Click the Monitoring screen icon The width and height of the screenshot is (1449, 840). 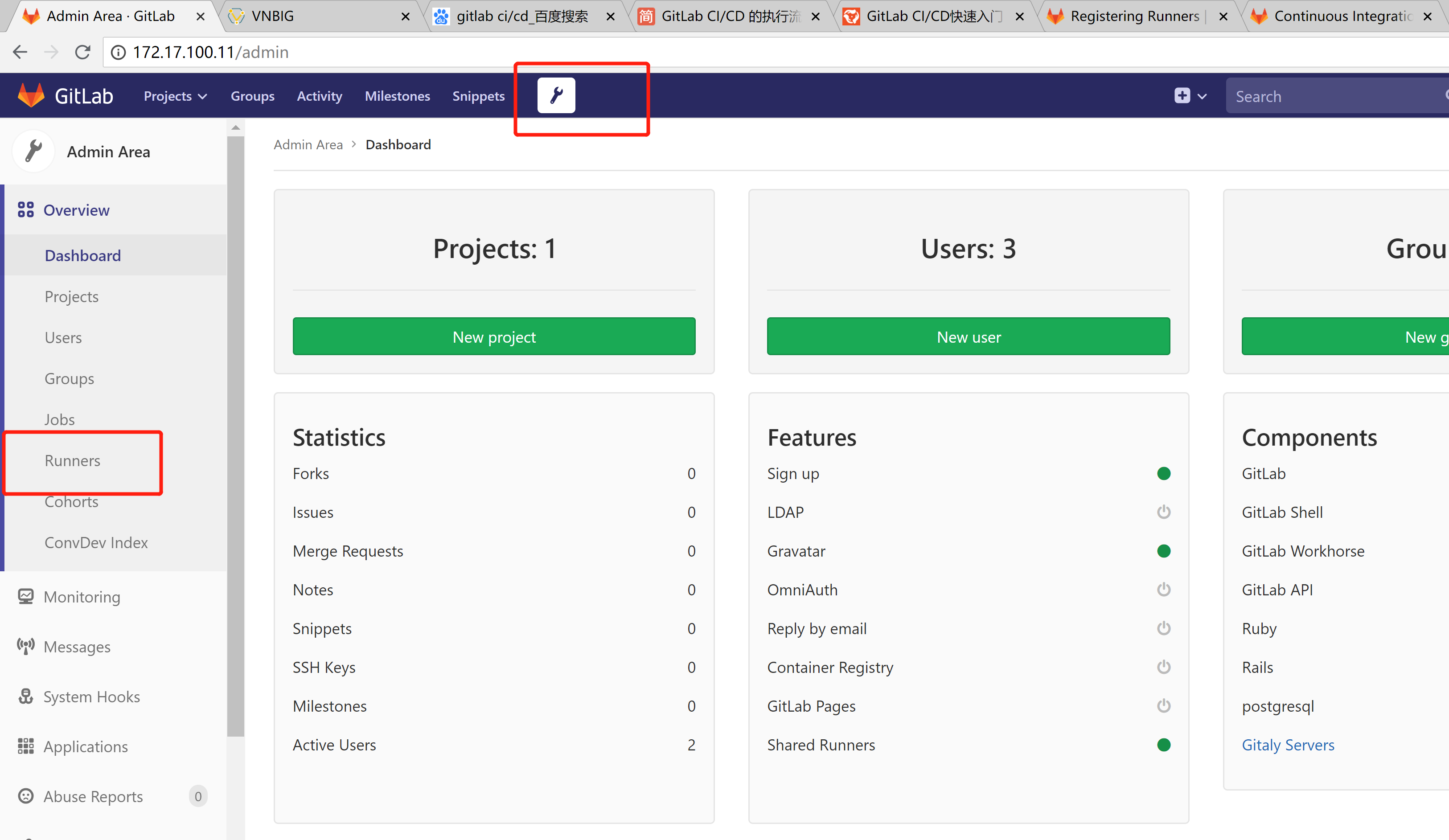25,596
